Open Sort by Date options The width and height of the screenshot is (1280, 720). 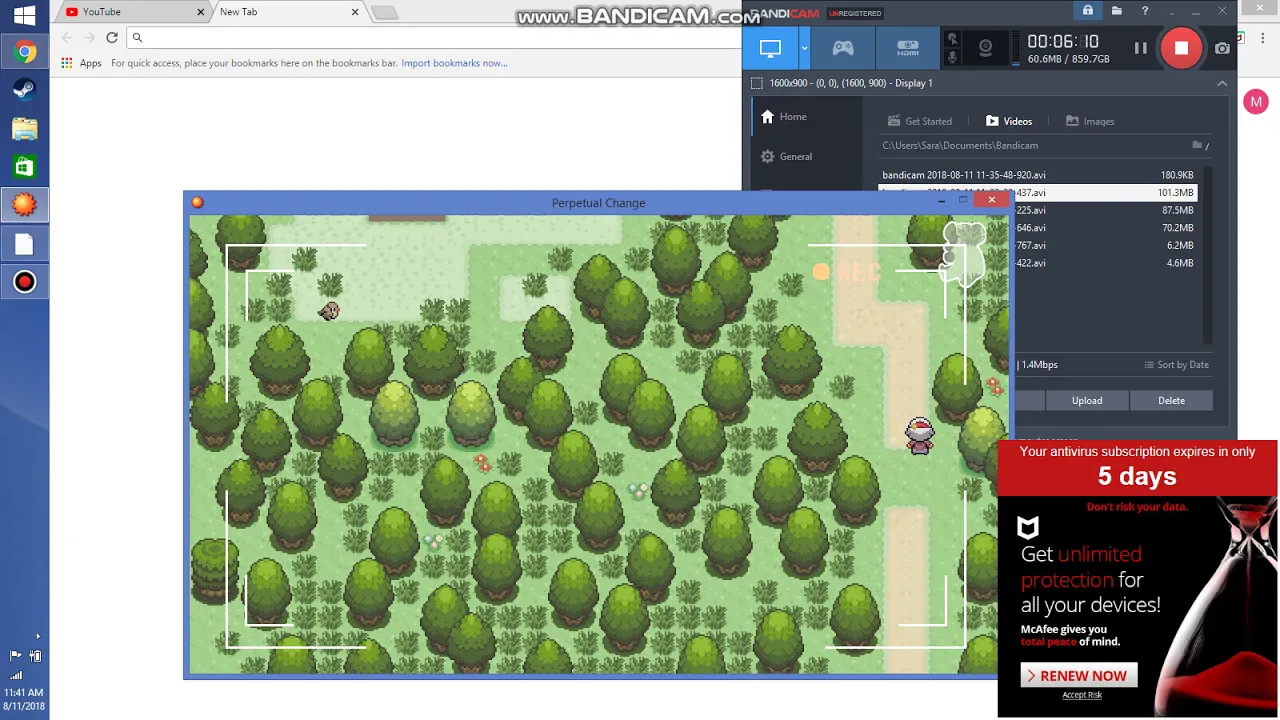1177,365
